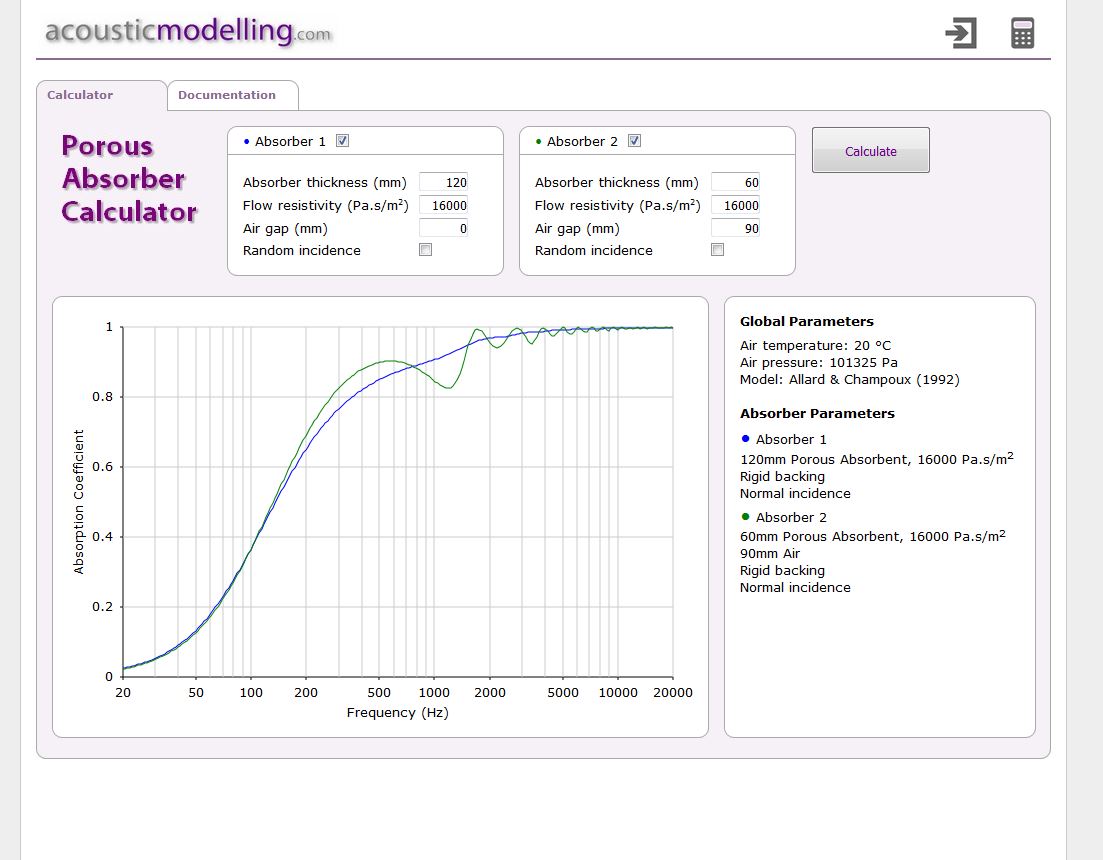This screenshot has height=860, width=1103.
Task: Click the '20000' frequency axis tick label
Action: point(673,693)
